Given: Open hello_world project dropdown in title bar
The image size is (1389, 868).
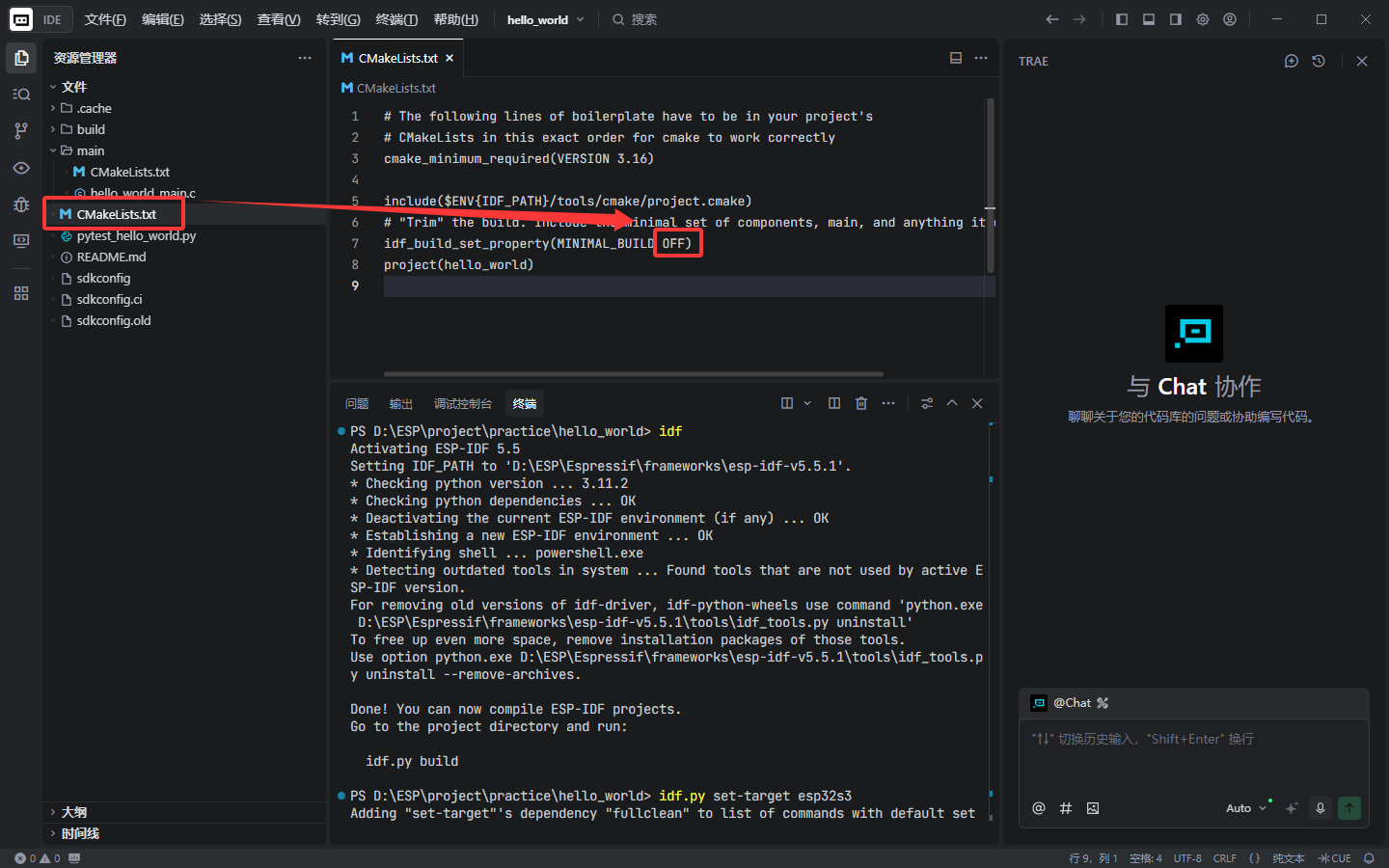Looking at the screenshot, I should pos(546,19).
